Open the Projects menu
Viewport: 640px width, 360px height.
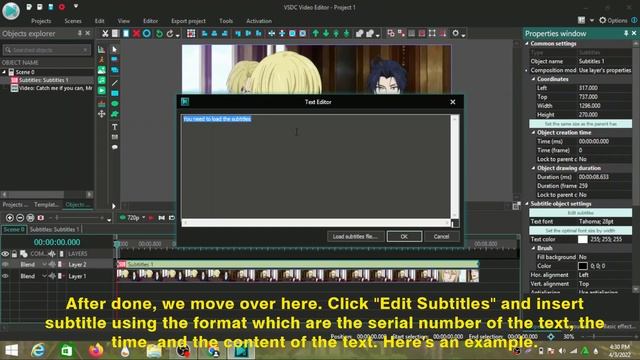pos(41,21)
